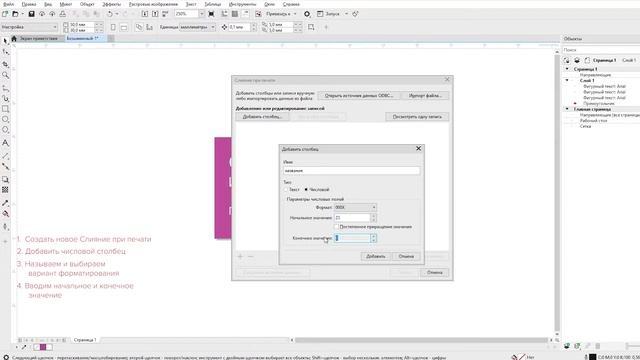Expand the Прямоугольник object node
This screenshot has height=360, width=640.
(576, 104)
